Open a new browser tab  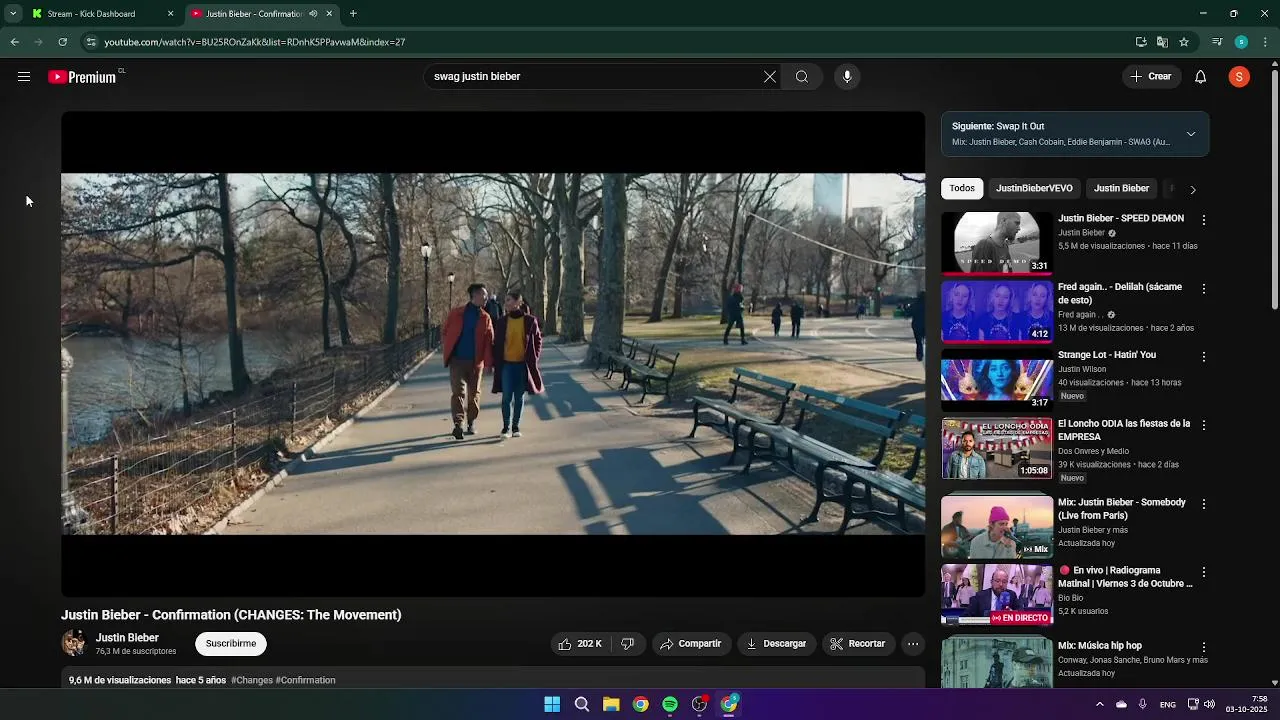point(353,14)
